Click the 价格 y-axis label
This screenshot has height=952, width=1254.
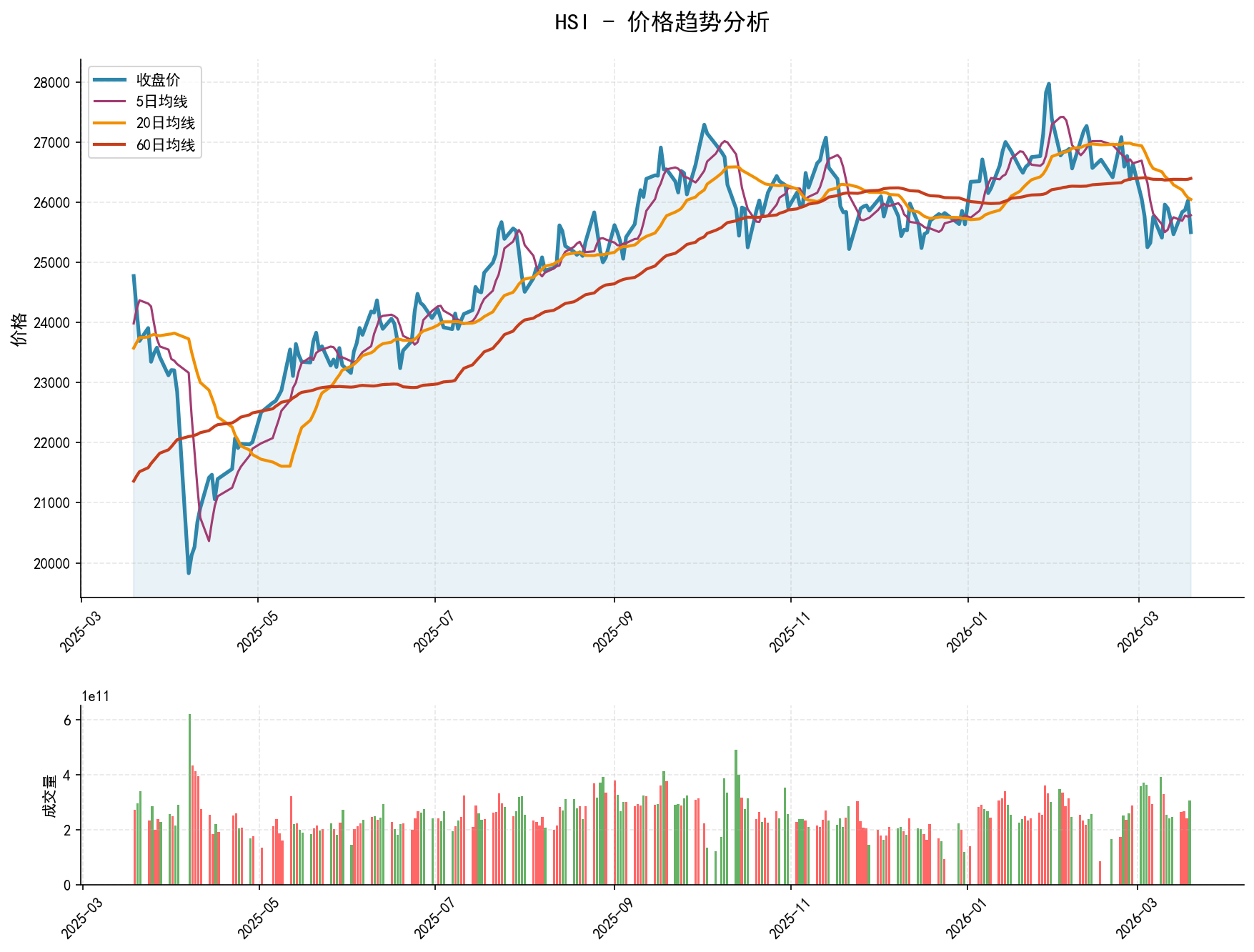point(20,329)
